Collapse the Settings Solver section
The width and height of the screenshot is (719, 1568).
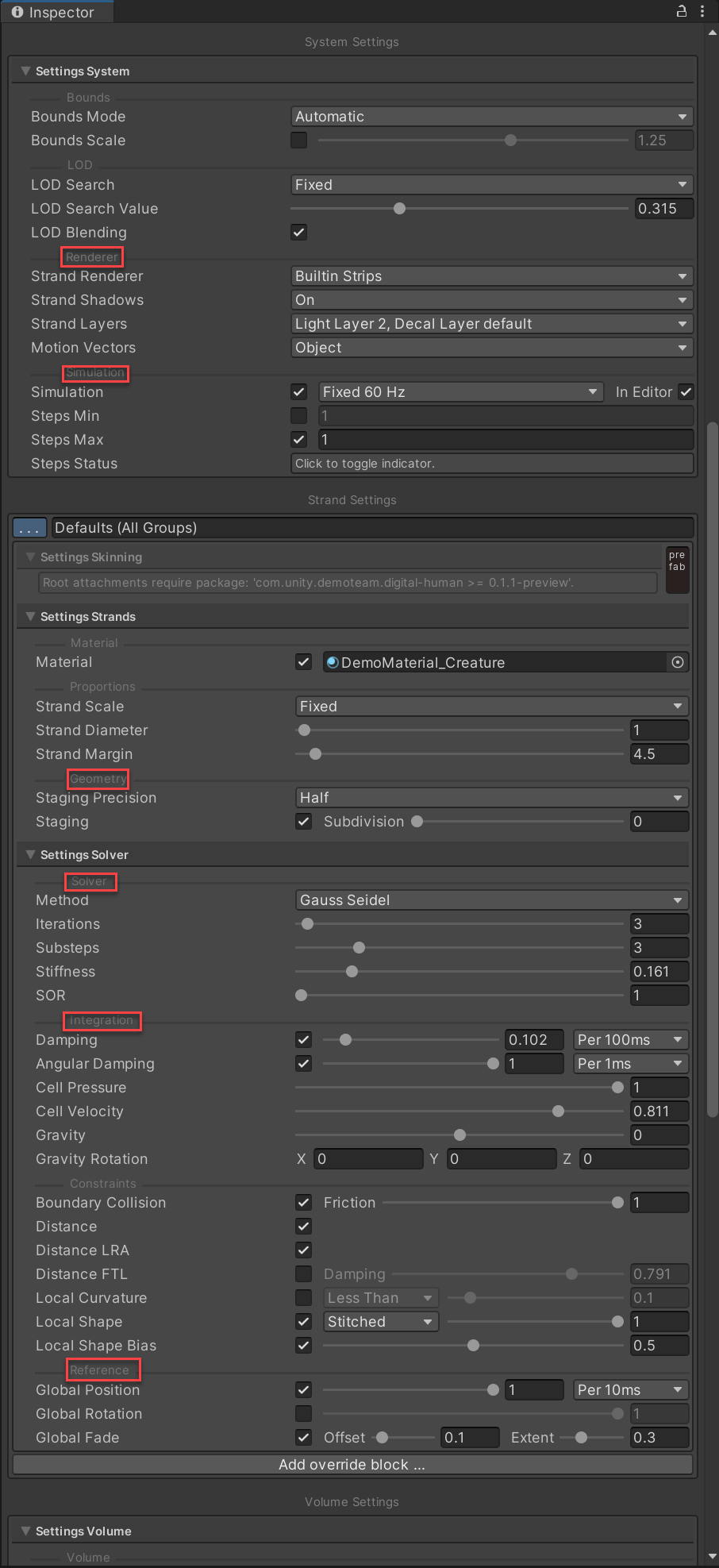[31, 855]
